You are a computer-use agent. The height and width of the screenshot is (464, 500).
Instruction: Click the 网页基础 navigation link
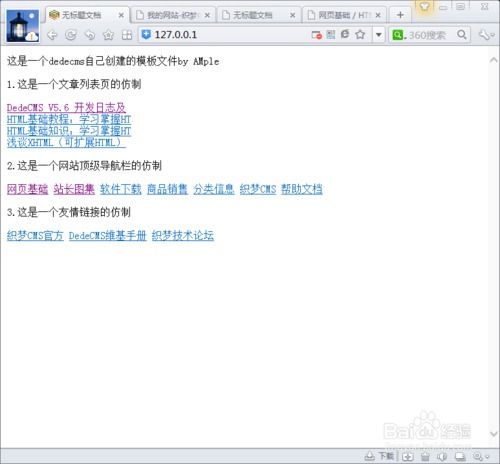[x=27, y=189]
